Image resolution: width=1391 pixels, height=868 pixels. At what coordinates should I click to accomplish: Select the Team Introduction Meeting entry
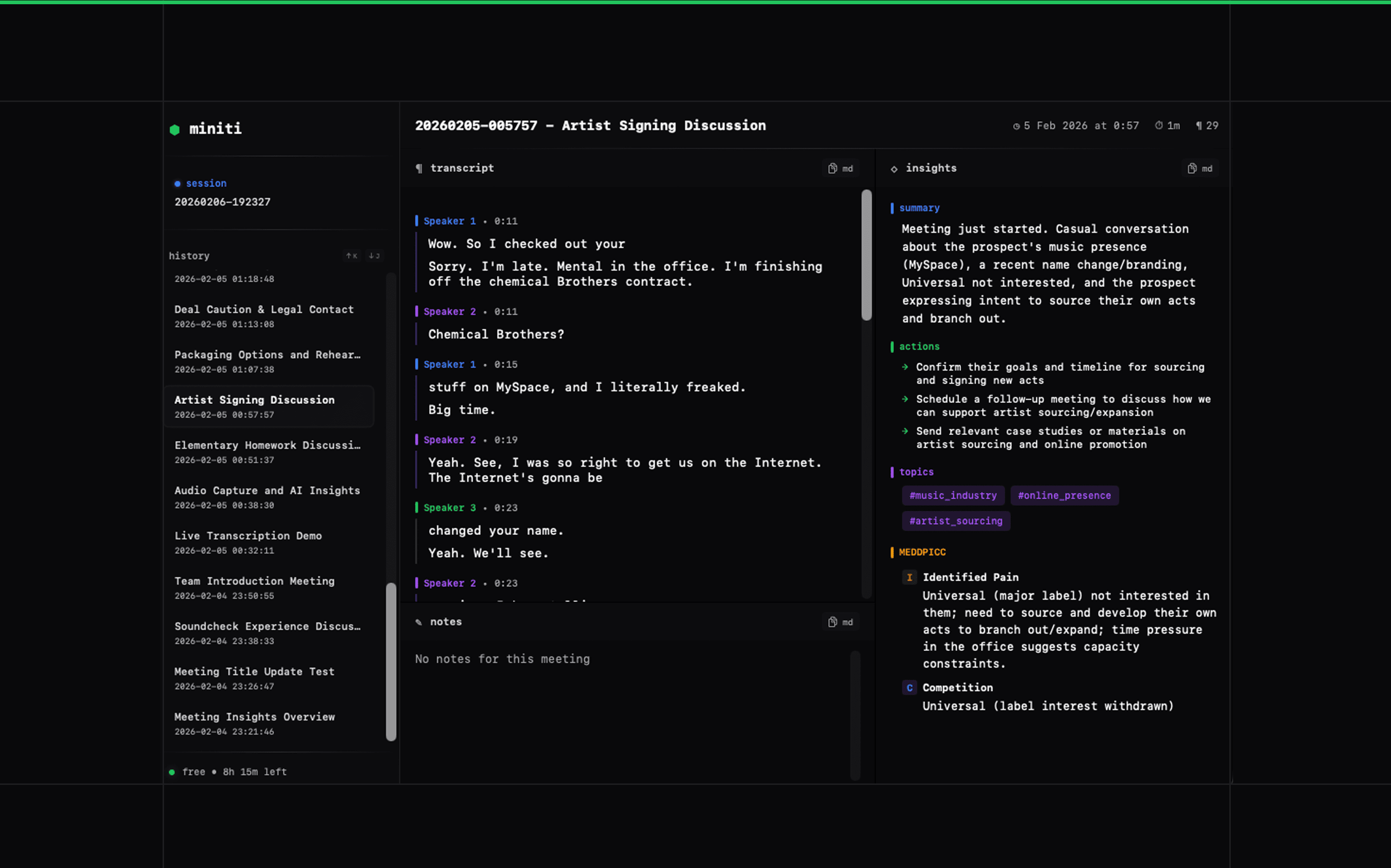pyautogui.click(x=269, y=587)
